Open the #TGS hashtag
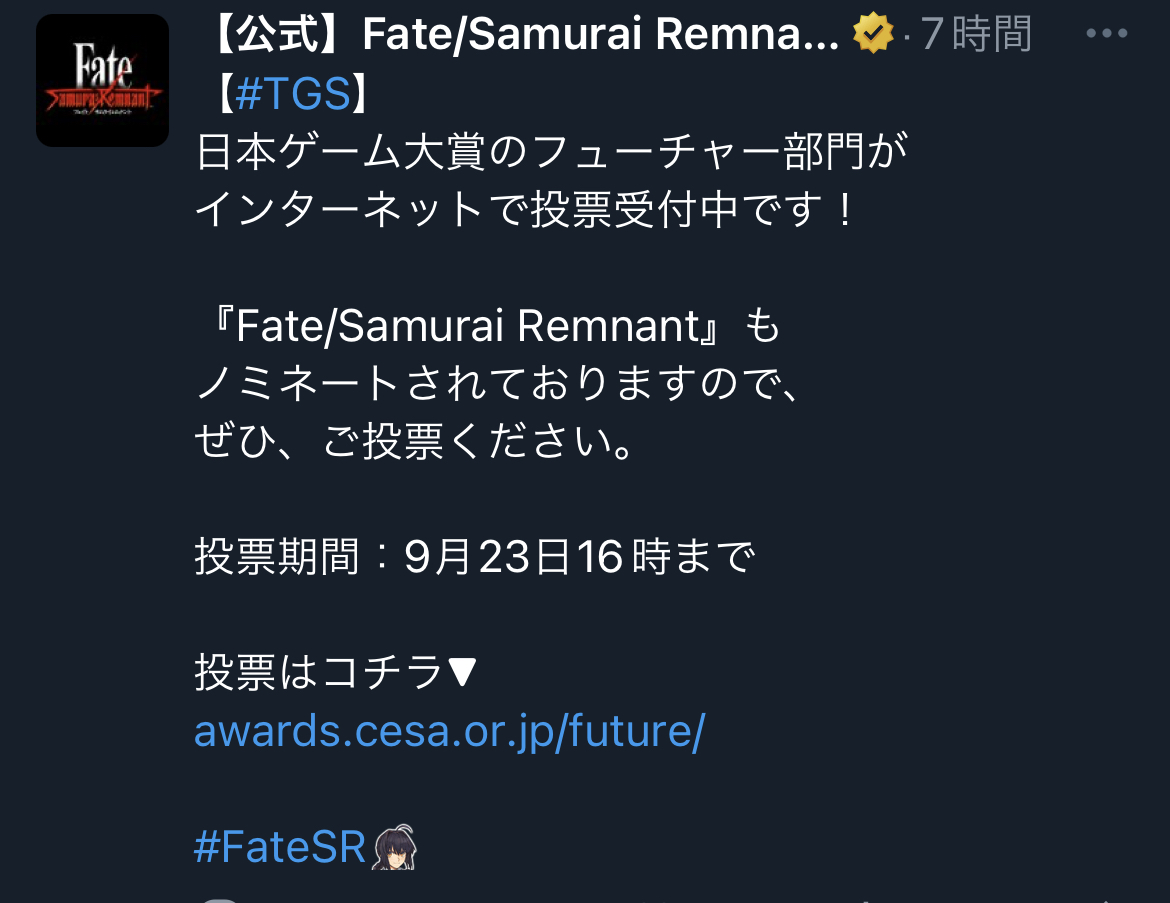The height and width of the screenshot is (903, 1170). click(x=292, y=94)
